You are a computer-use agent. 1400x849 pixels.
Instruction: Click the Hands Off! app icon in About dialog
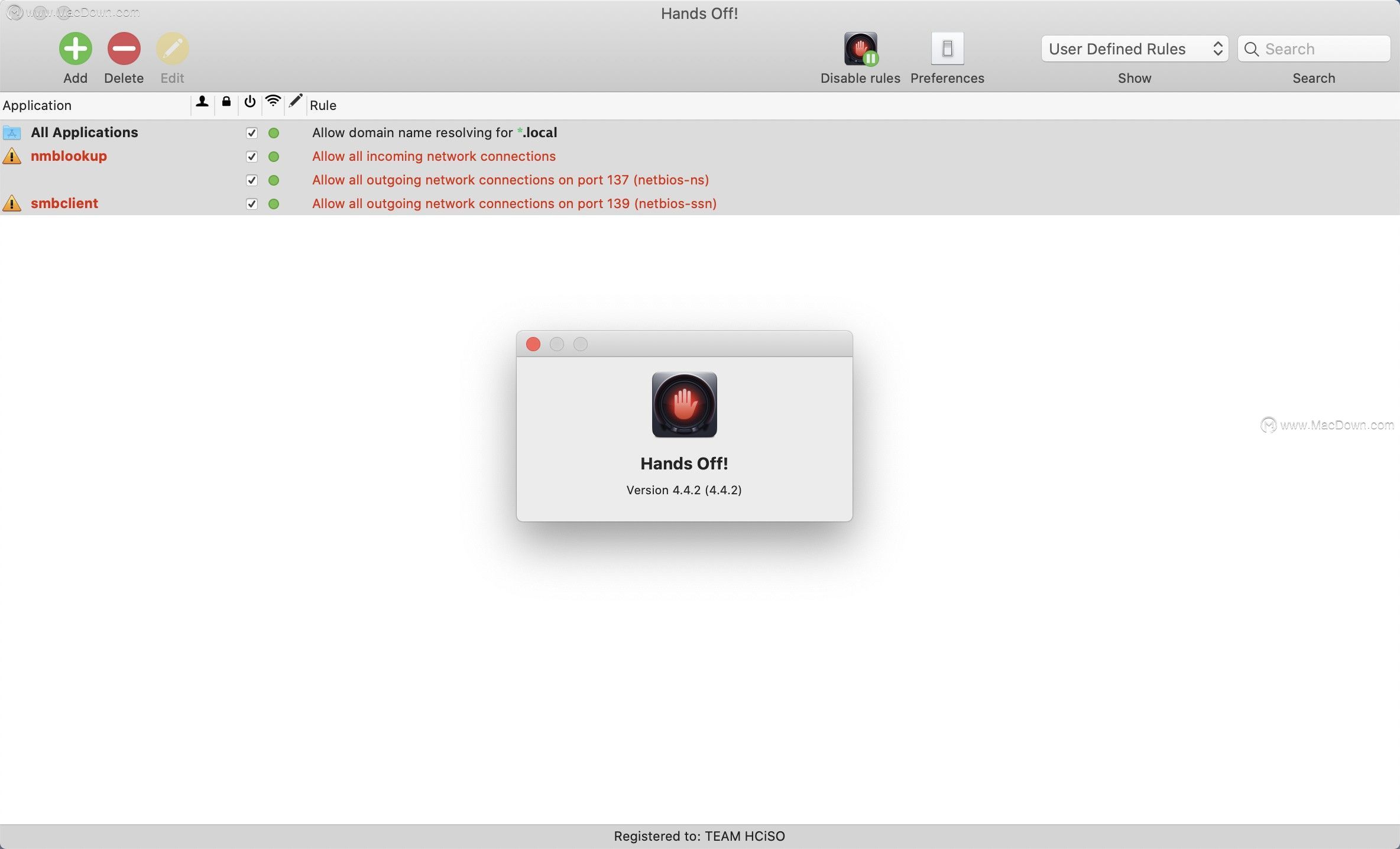[x=684, y=405]
